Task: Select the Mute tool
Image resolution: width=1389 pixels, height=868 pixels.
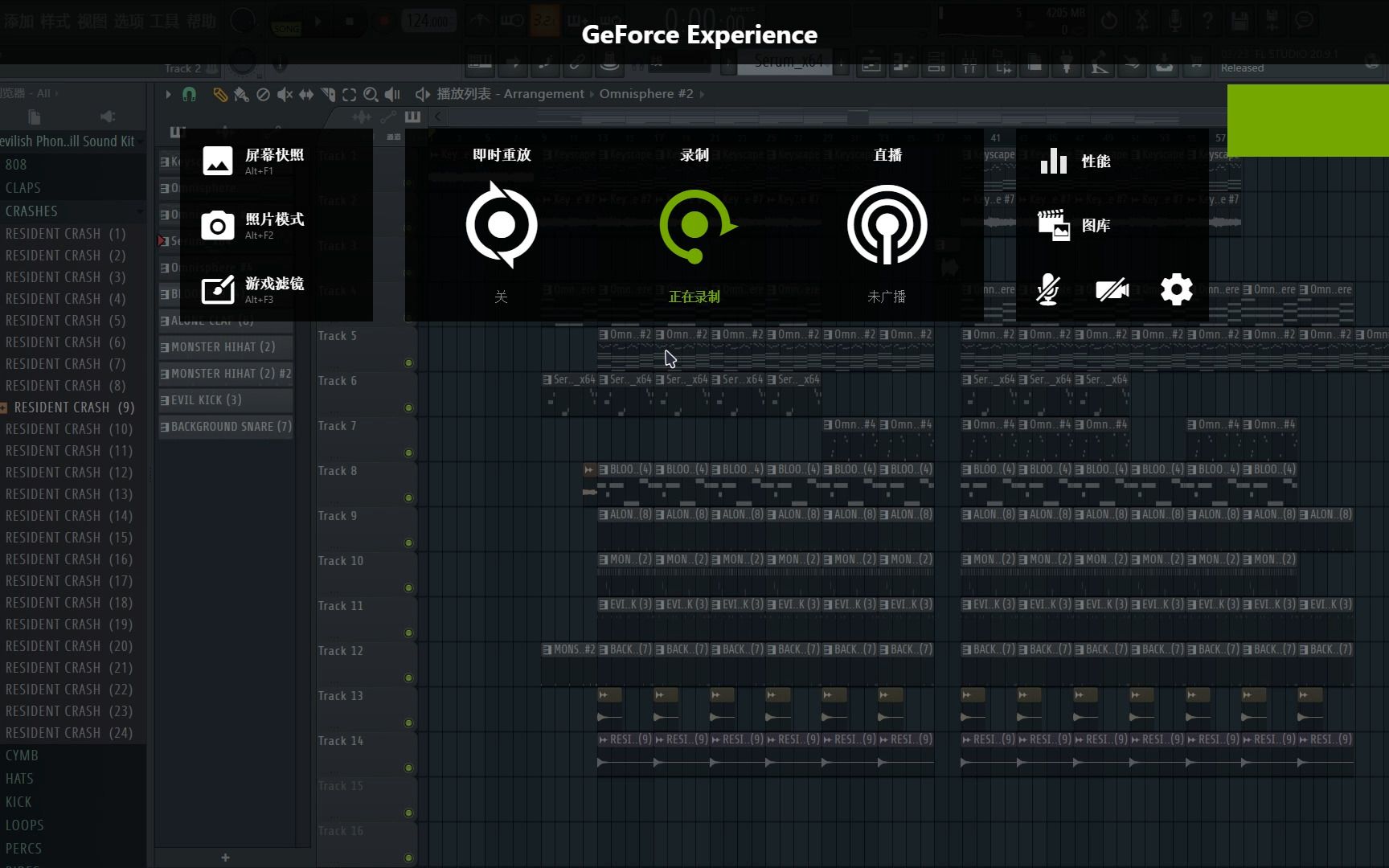Action: 285,94
